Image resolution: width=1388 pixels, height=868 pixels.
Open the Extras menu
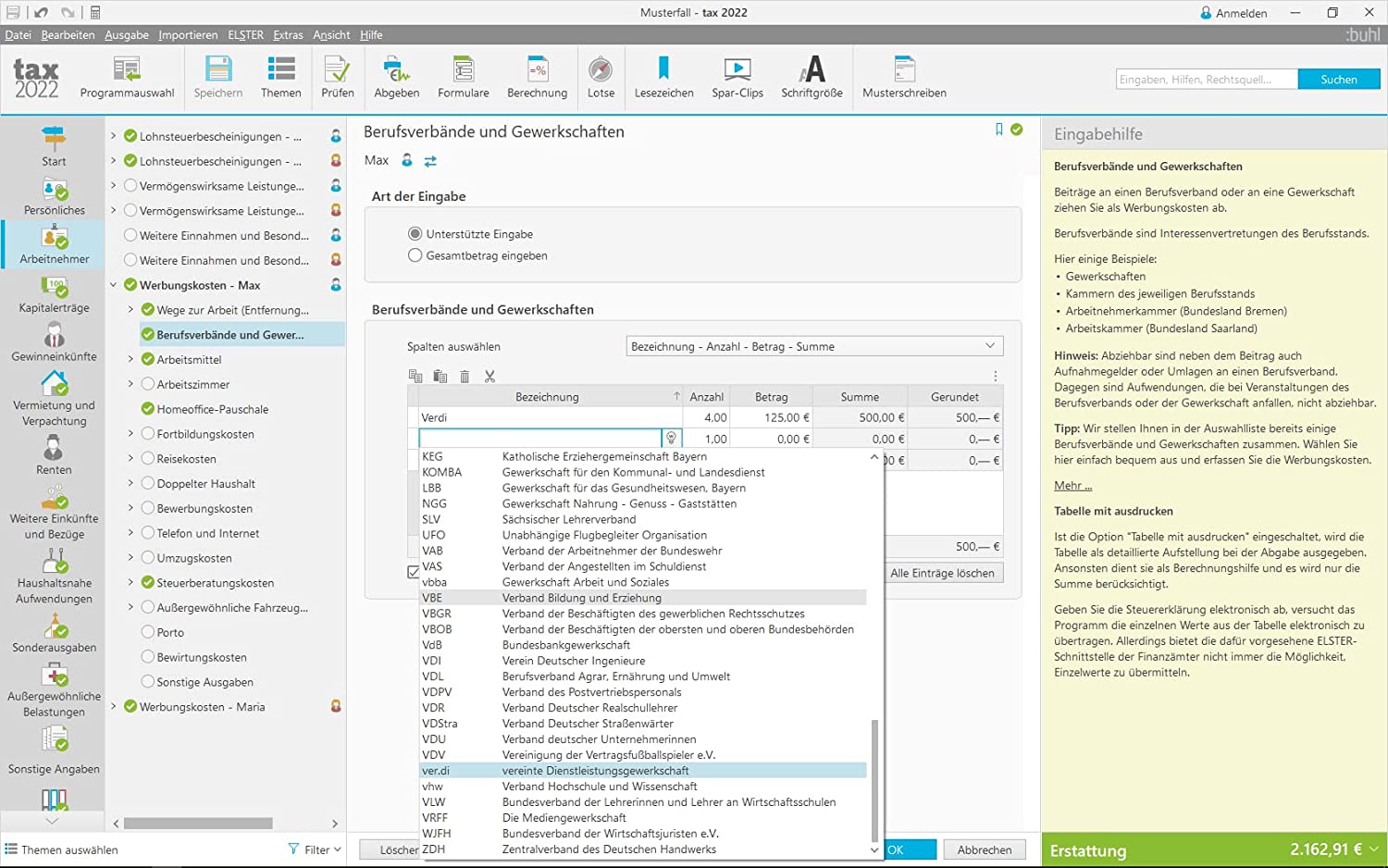[288, 35]
